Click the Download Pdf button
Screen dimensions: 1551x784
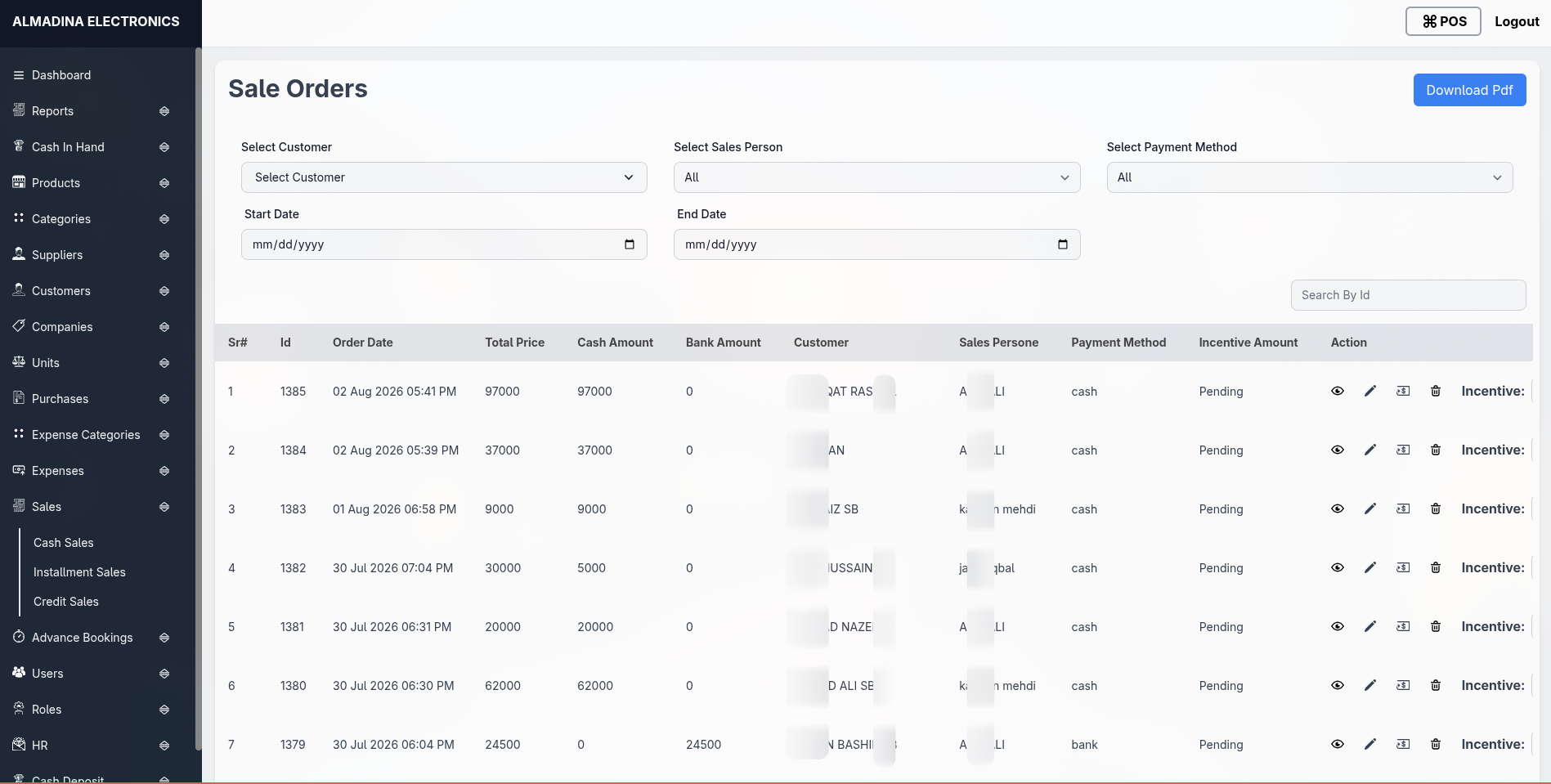[x=1469, y=90]
